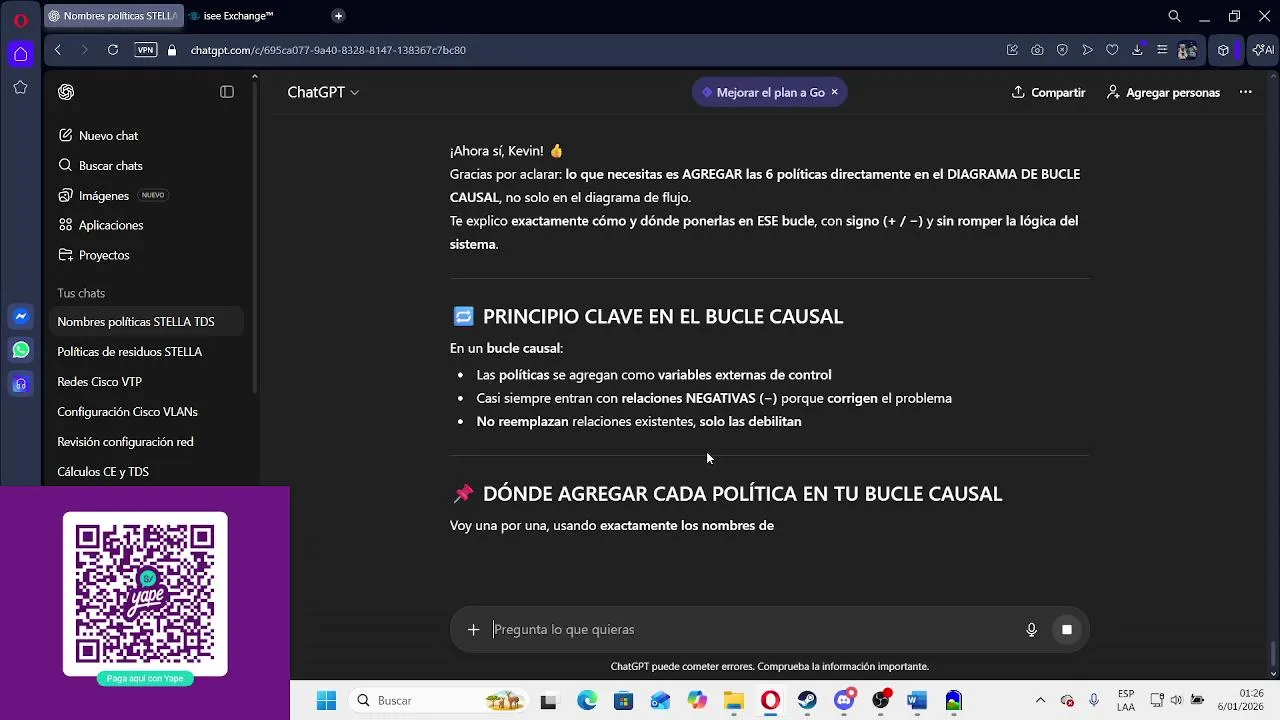This screenshot has width=1280, height=720.
Task: Select the Nombres políticas STELLA tab
Action: tap(112, 16)
